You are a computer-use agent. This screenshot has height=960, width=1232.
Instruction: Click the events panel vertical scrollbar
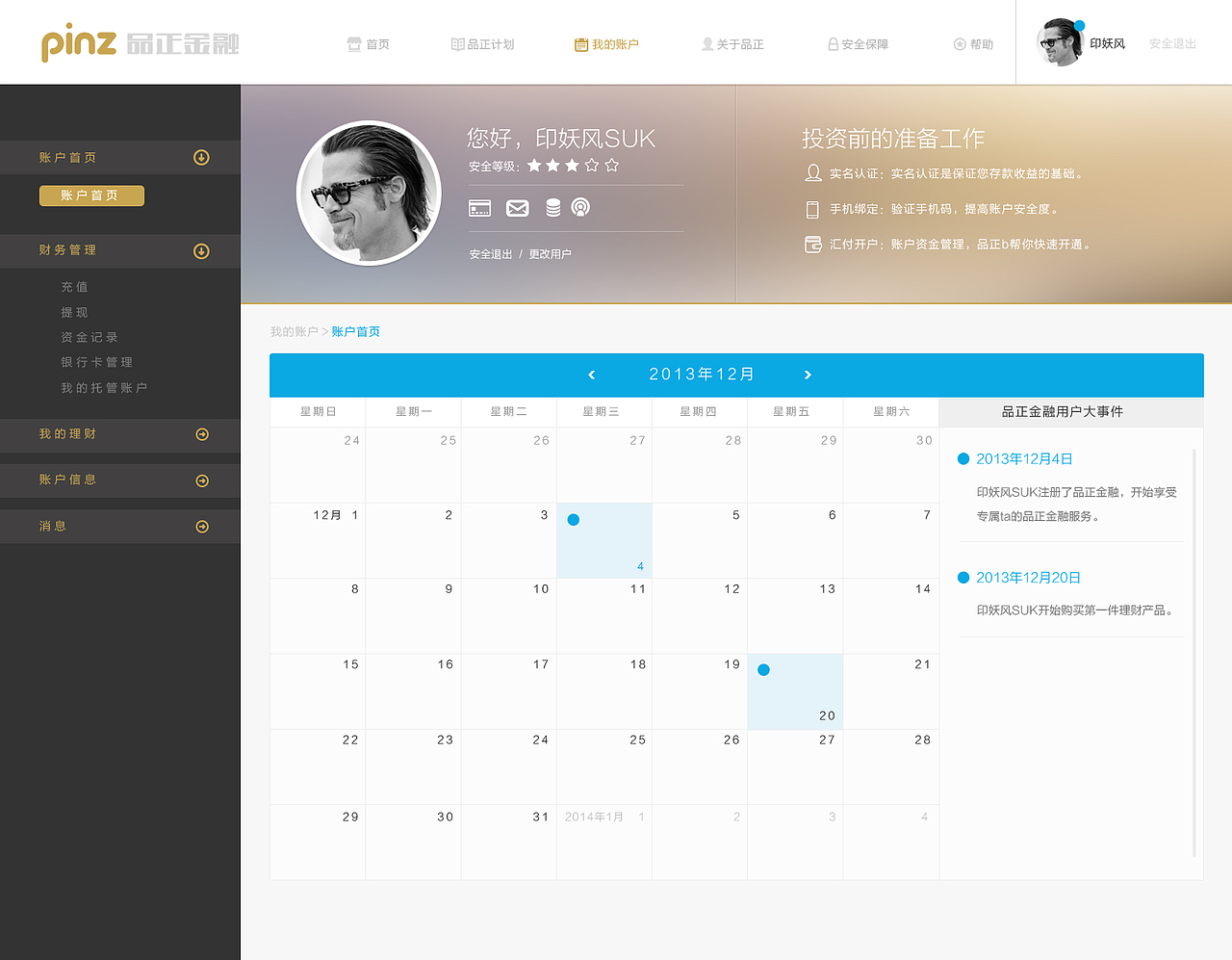pos(1194,652)
